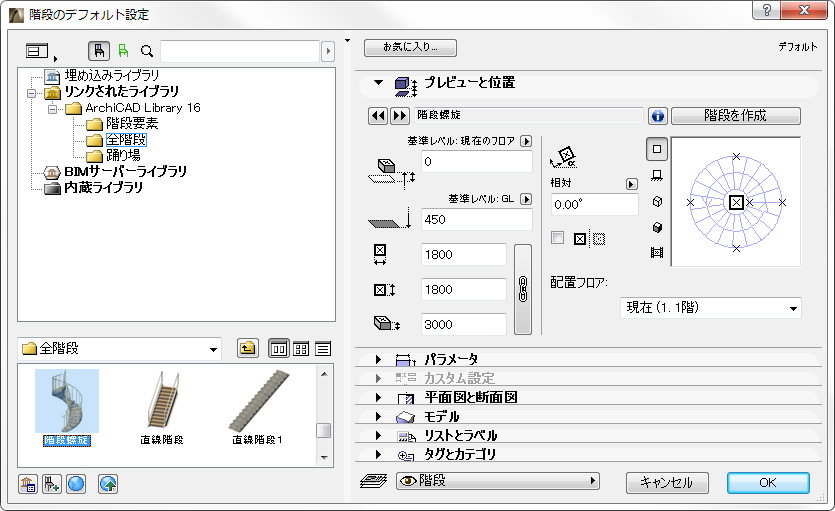Click the blue globe web objects icon
Image resolution: width=835 pixels, height=511 pixels.
point(76,484)
